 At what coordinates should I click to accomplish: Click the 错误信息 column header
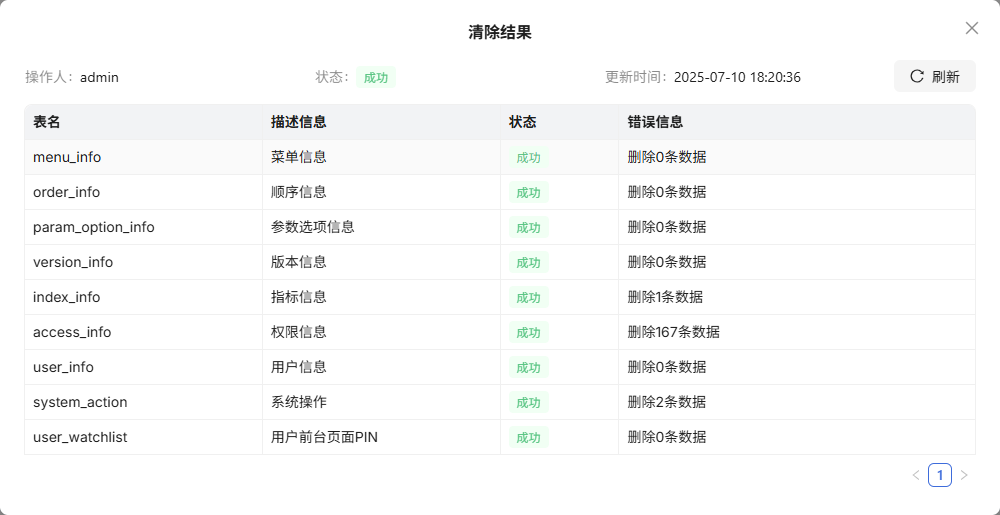(655, 122)
